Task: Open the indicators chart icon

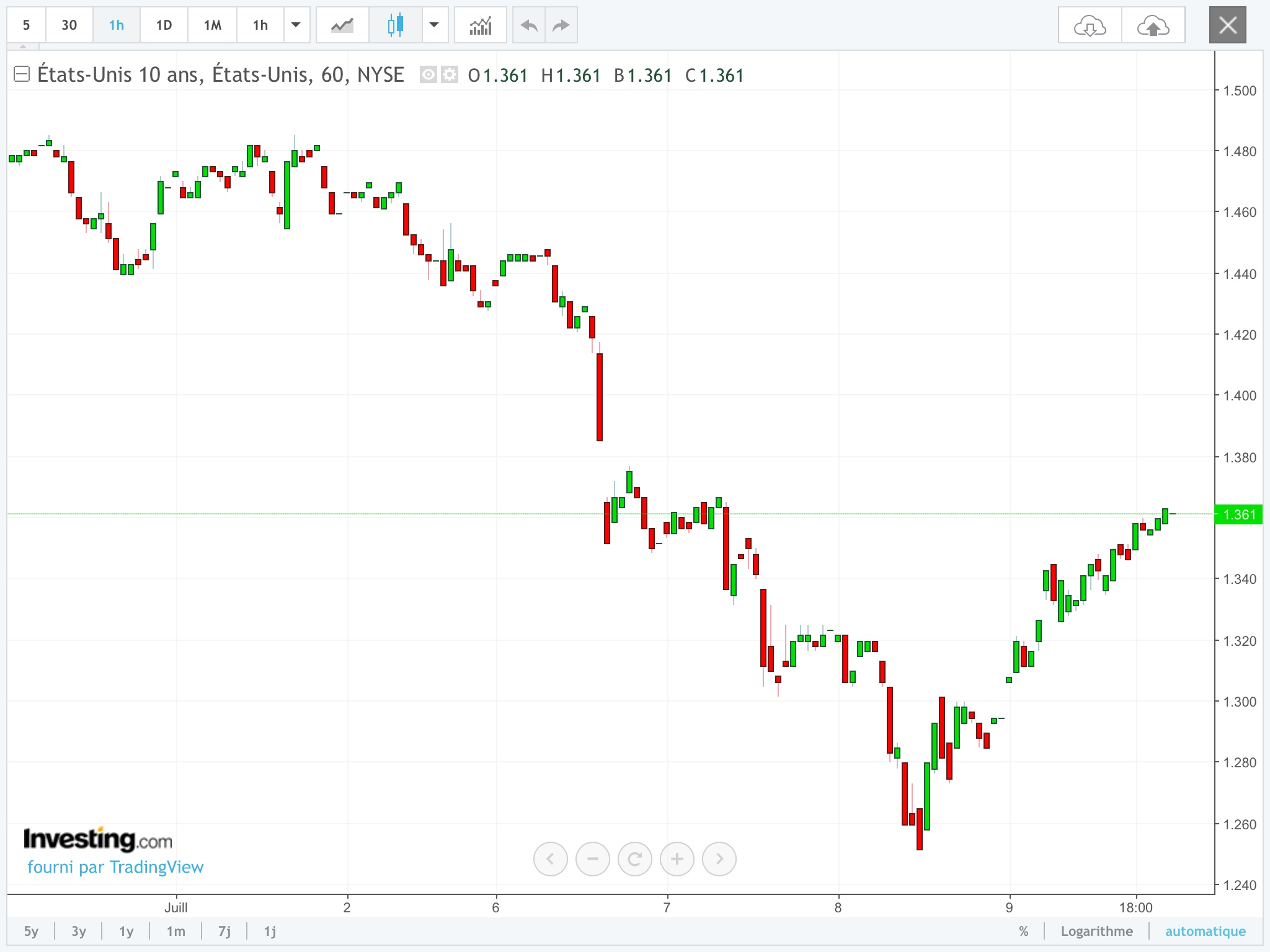Action: (x=481, y=25)
